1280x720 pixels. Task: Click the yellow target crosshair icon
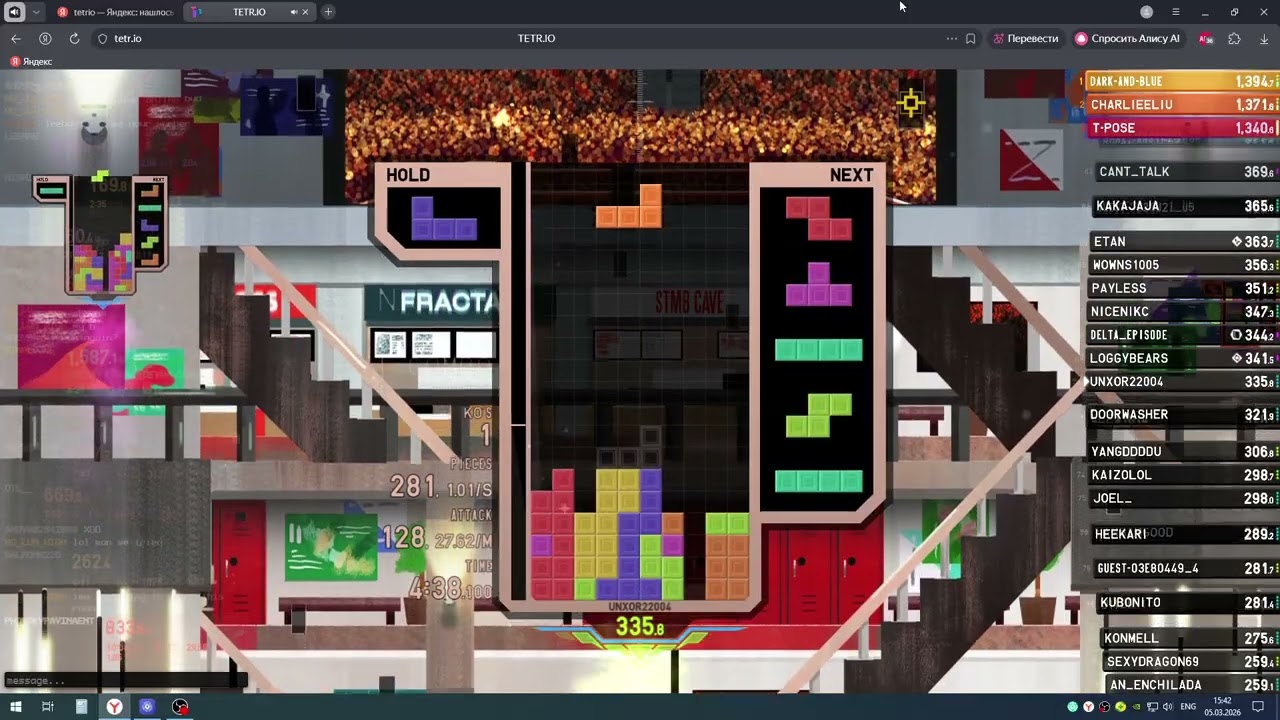click(x=910, y=102)
